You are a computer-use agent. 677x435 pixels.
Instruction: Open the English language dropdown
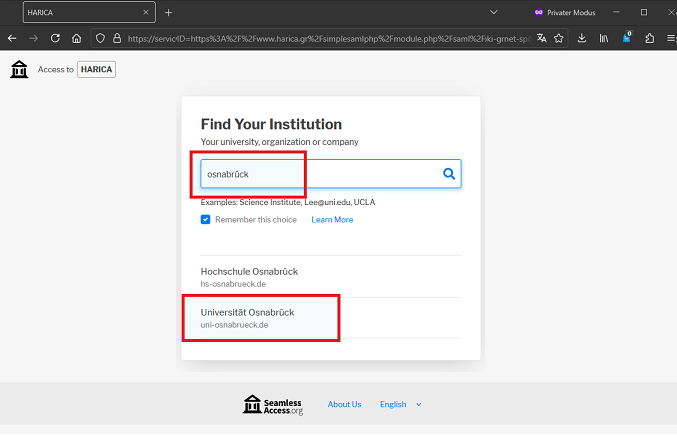(400, 404)
